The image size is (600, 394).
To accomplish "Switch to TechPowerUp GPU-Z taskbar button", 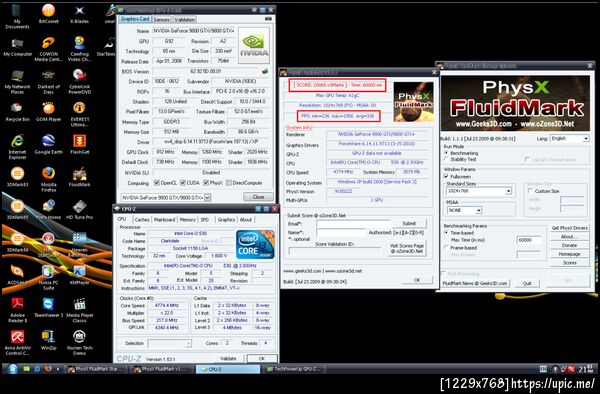I will 293,369.
